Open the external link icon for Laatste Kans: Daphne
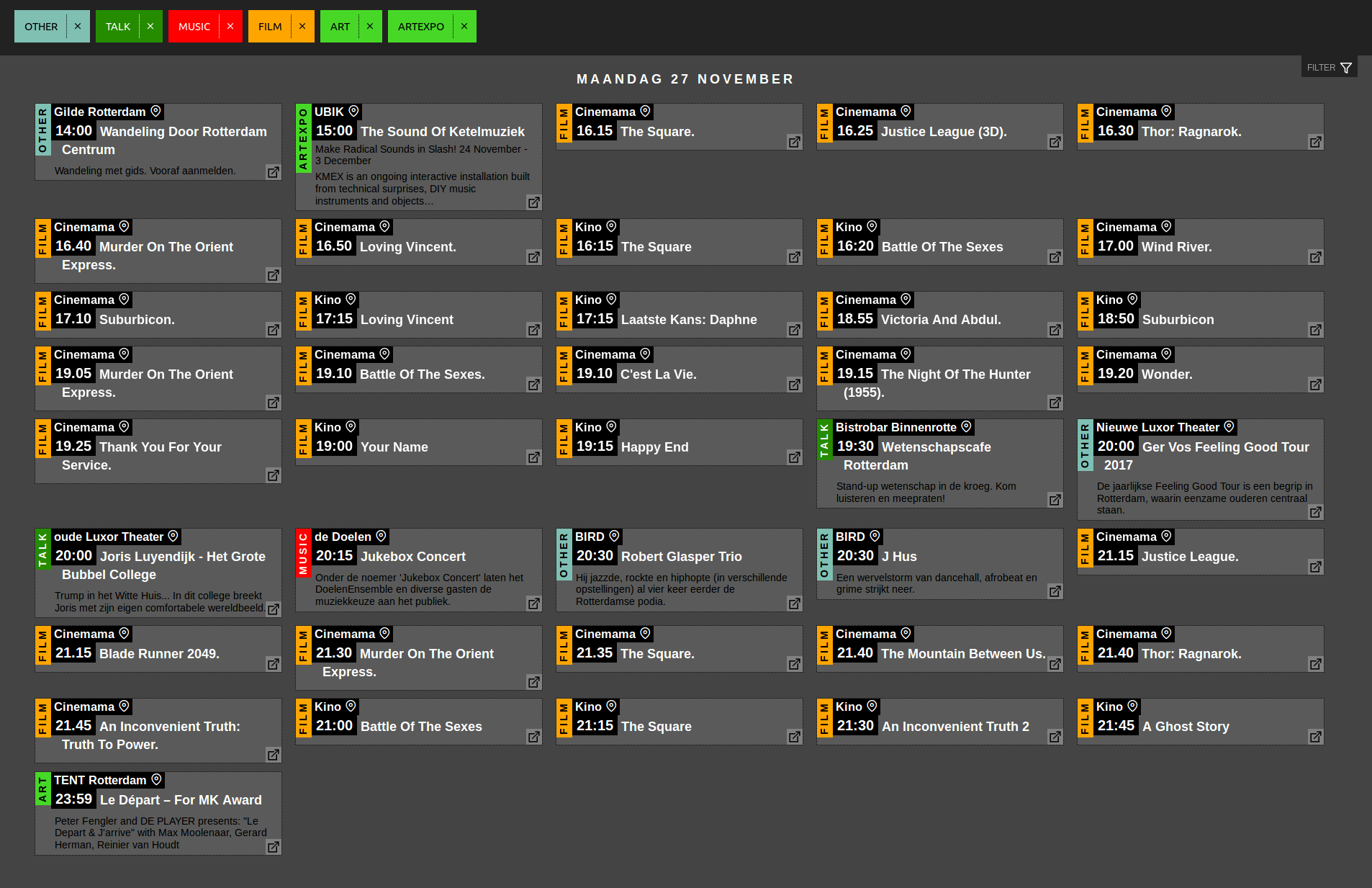Screen dimensions: 1372x888 pos(795,330)
